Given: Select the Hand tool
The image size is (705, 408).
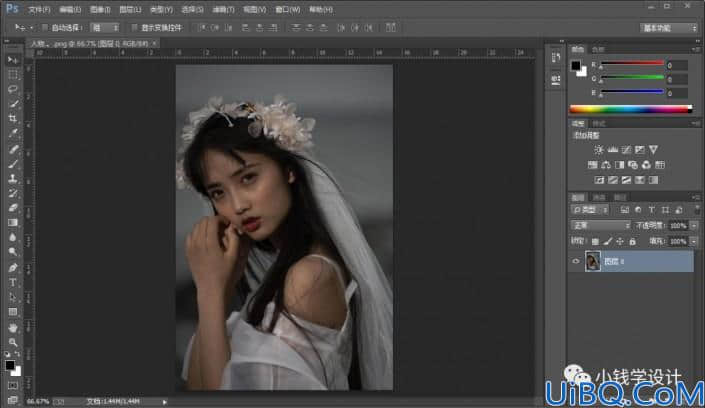Looking at the screenshot, I should [13, 327].
